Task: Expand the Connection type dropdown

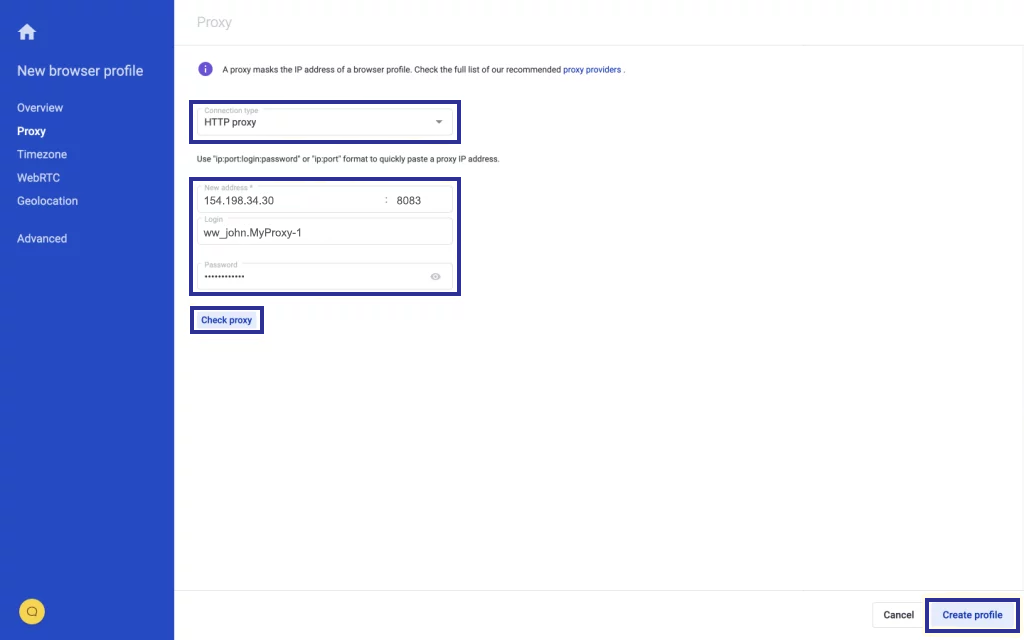Action: pyautogui.click(x=438, y=122)
